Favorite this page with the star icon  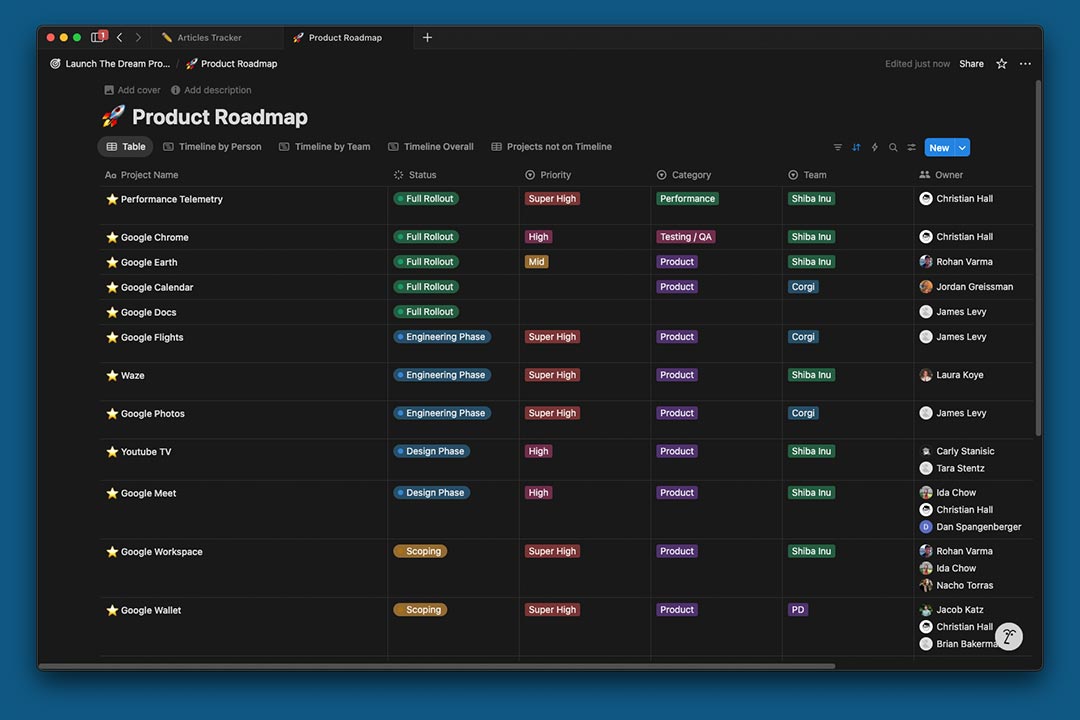(x=1001, y=63)
